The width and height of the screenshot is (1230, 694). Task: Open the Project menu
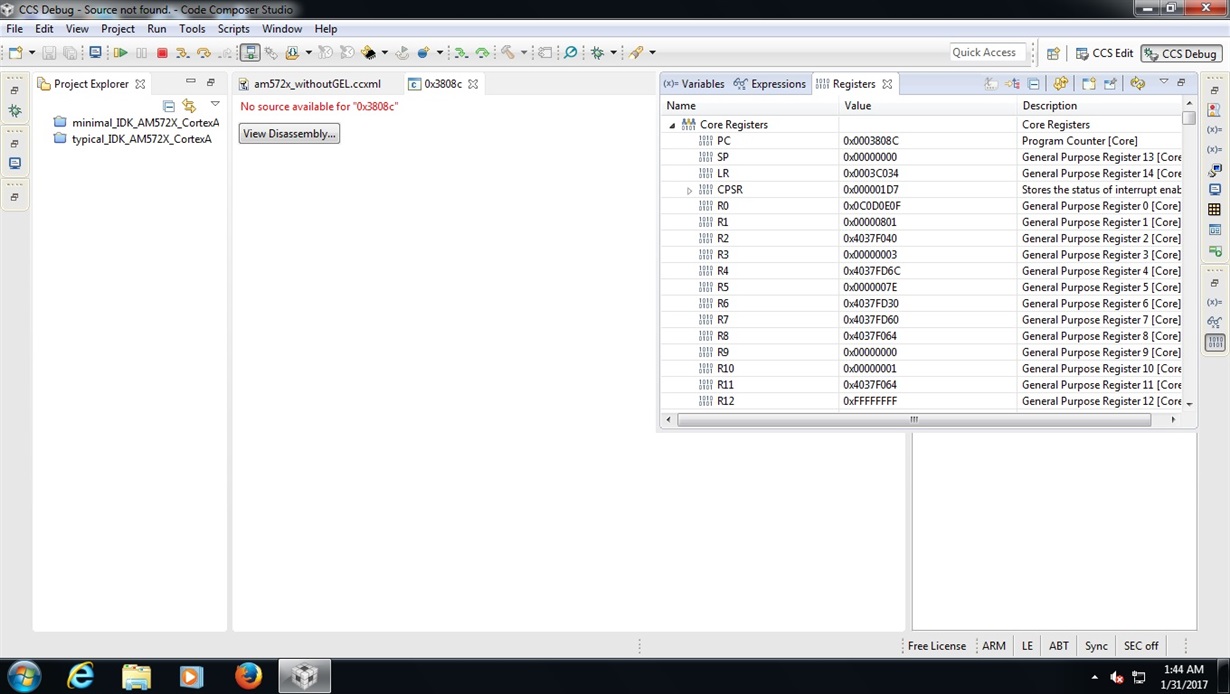pos(118,29)
